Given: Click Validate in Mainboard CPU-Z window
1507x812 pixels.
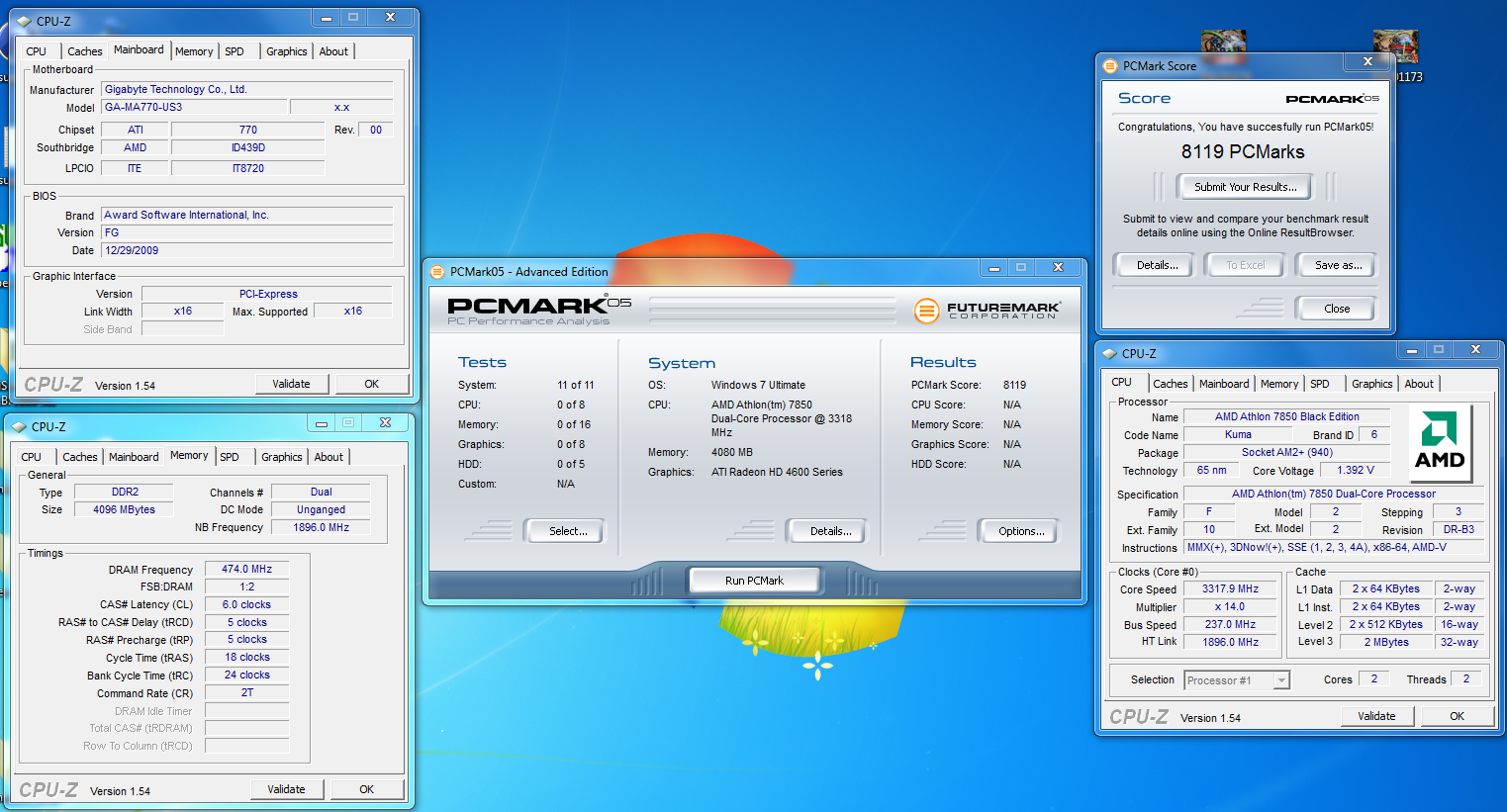Looking at the screenshot, I should point(291,384).
